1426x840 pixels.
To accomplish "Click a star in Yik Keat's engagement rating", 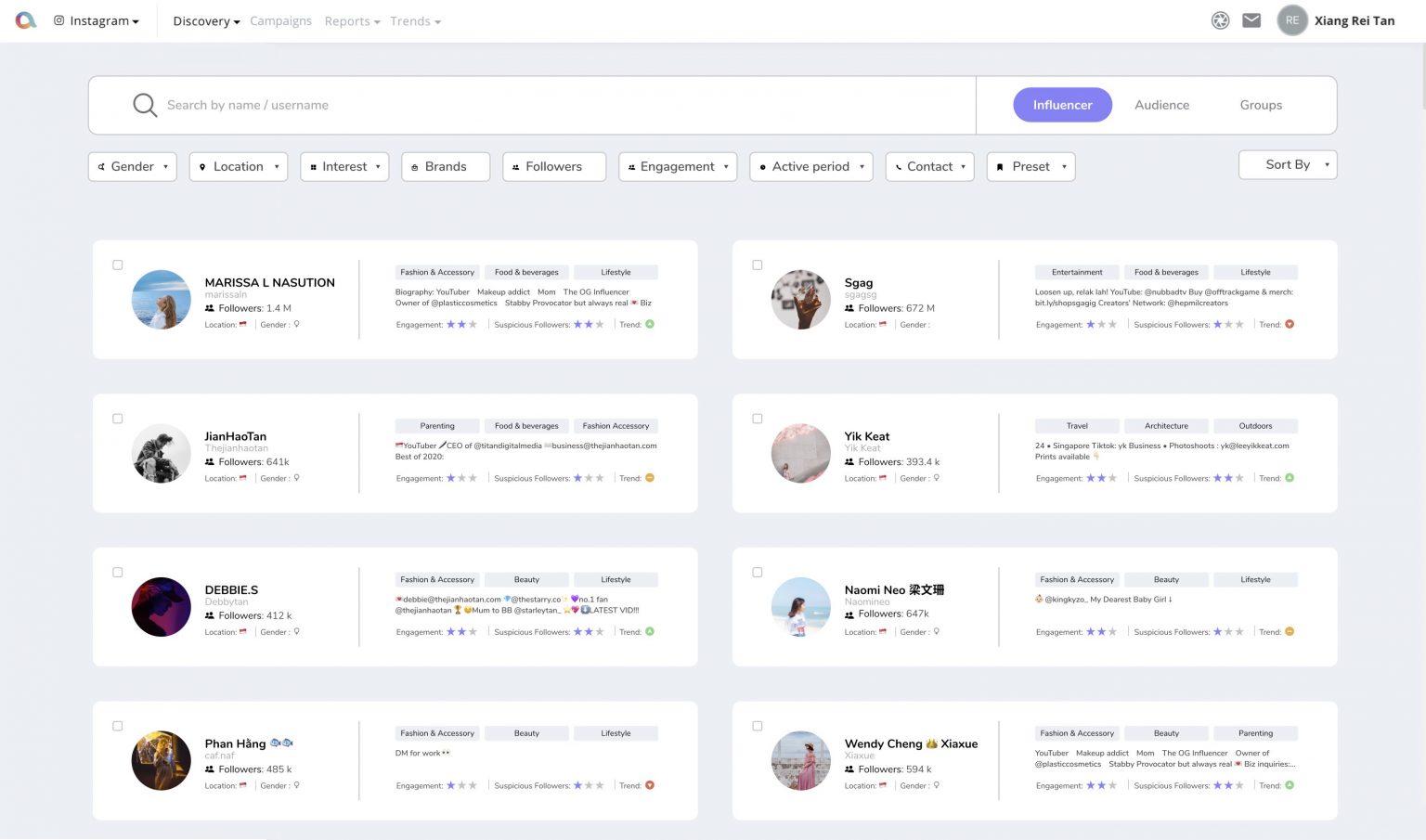I will 1102,478.
